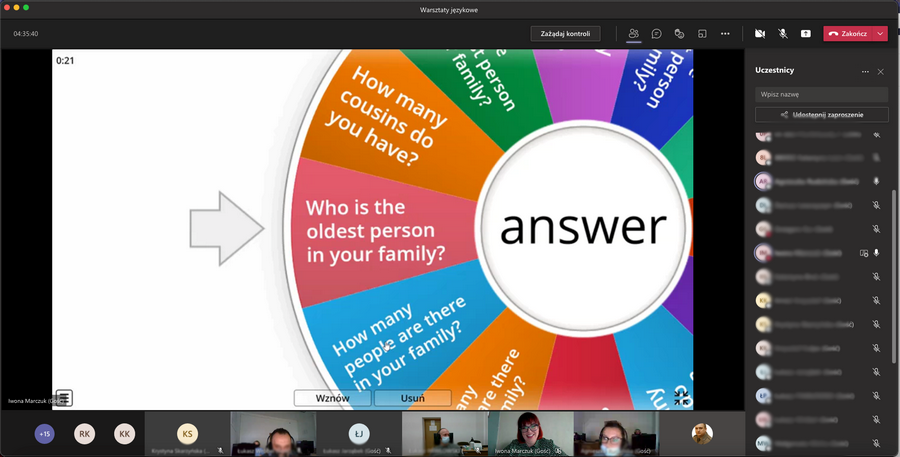Open the rooms icon in the meeting toolbar
Viewport: 900px width, 457px height.
point(702,33)
